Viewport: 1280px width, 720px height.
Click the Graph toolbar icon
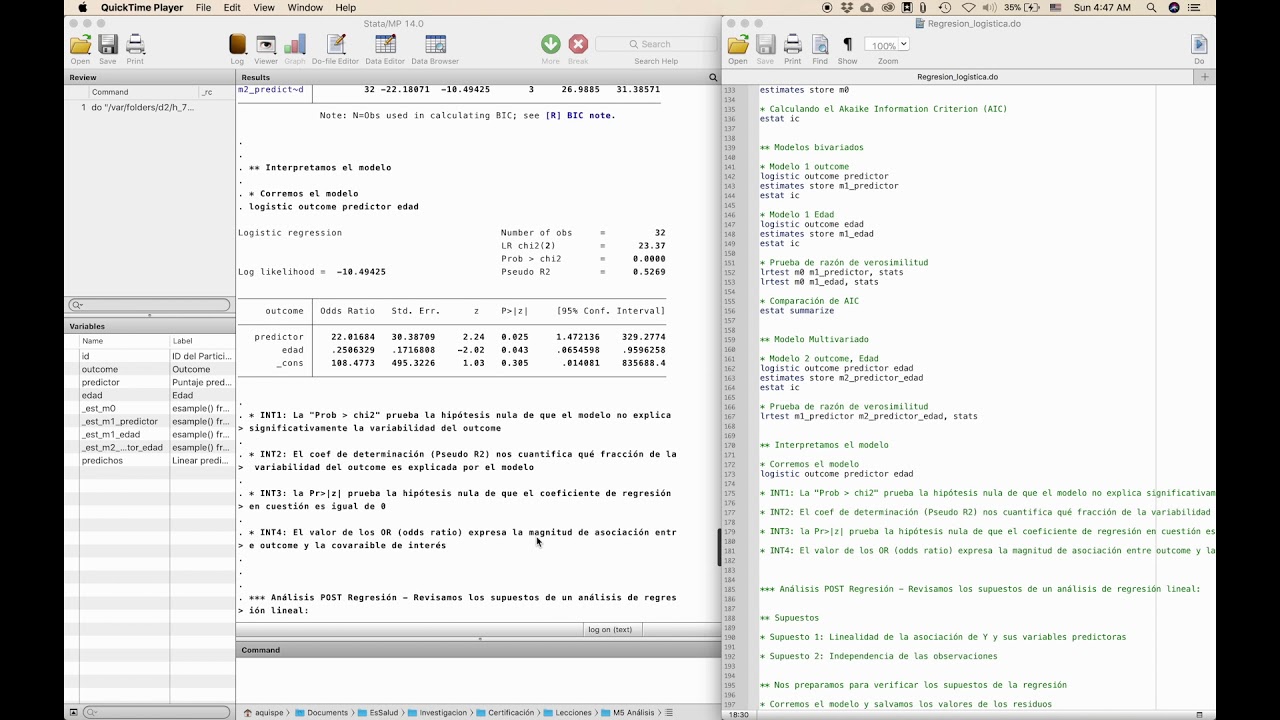pos(295,44)
